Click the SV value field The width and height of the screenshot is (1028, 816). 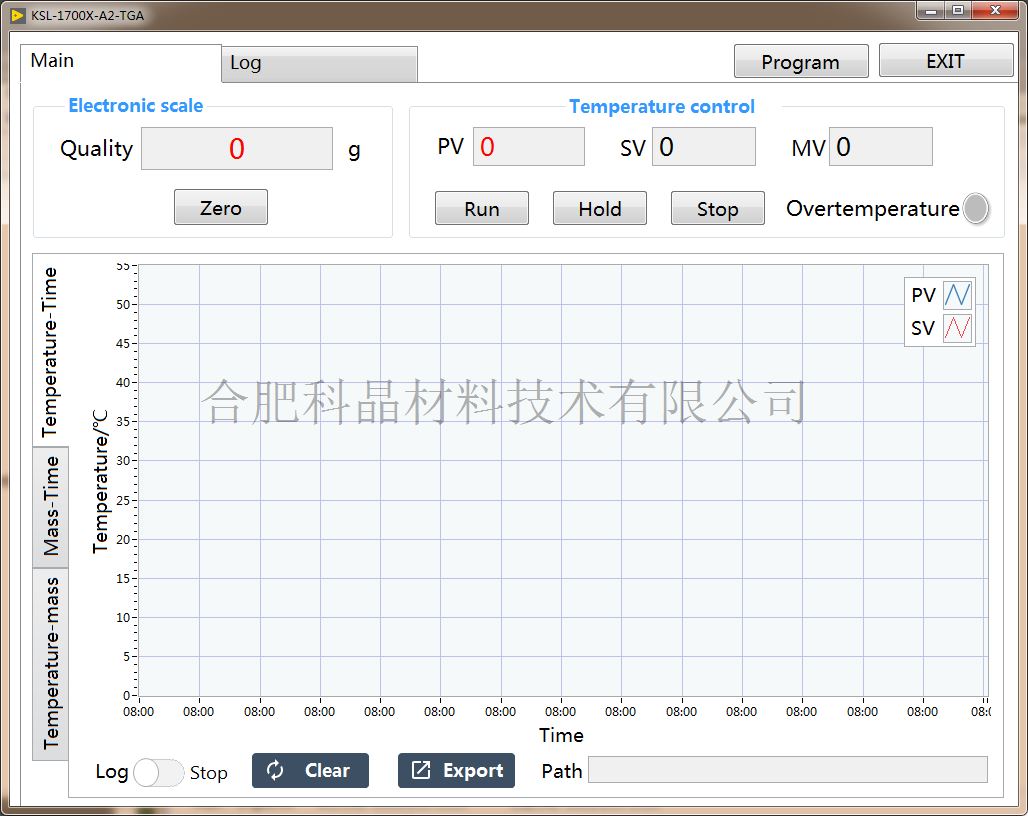703,147
